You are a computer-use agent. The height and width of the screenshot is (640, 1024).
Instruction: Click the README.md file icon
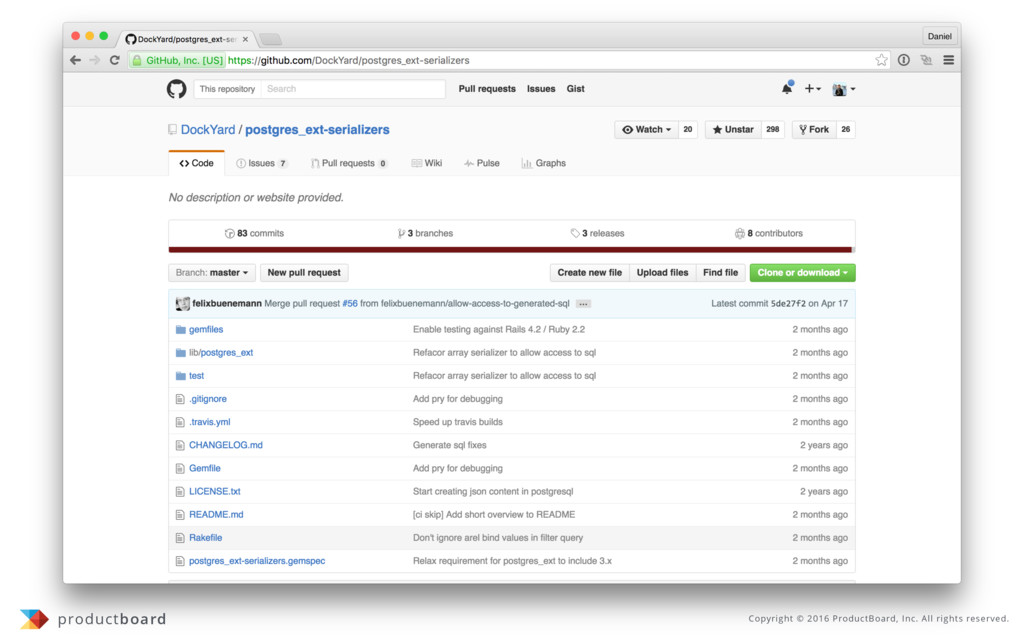pos(180,515)
